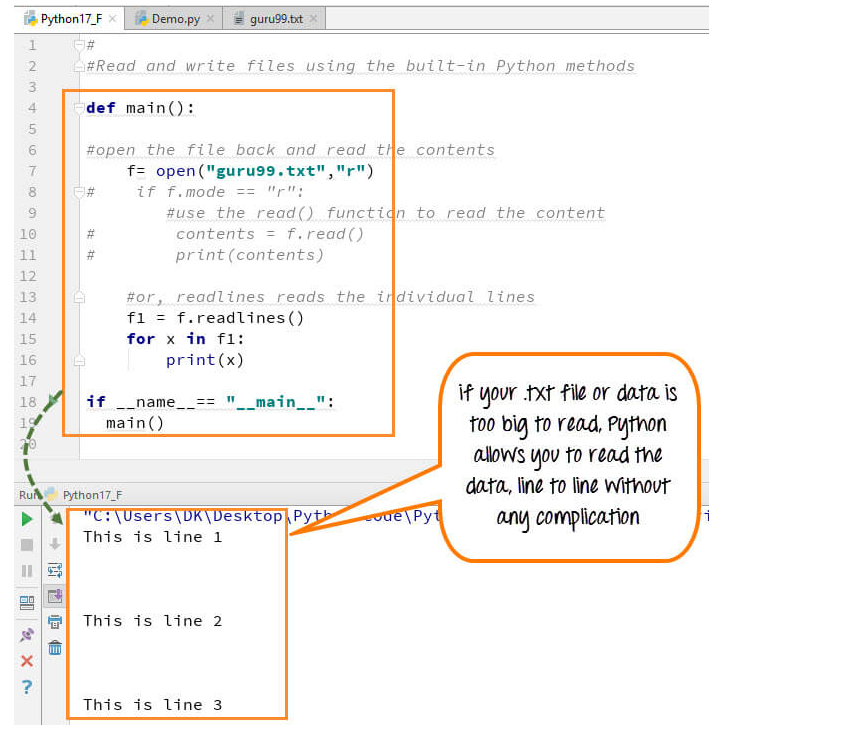Click the down arrow icon in console toolbar
Image resolution: width=855 pixels, height=740 pixels.
pos(55,544)
